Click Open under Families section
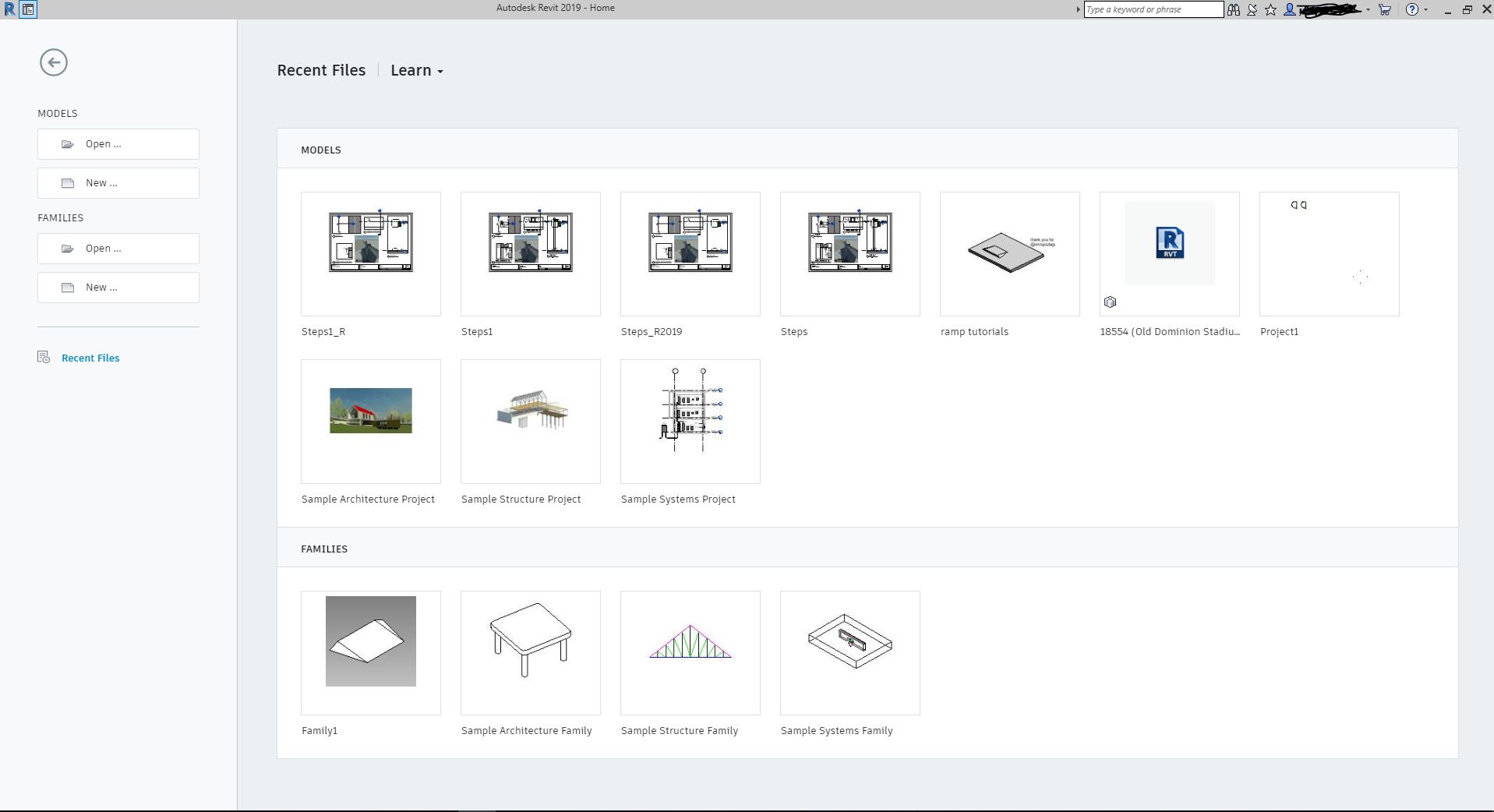 click(x=118, y=248)
